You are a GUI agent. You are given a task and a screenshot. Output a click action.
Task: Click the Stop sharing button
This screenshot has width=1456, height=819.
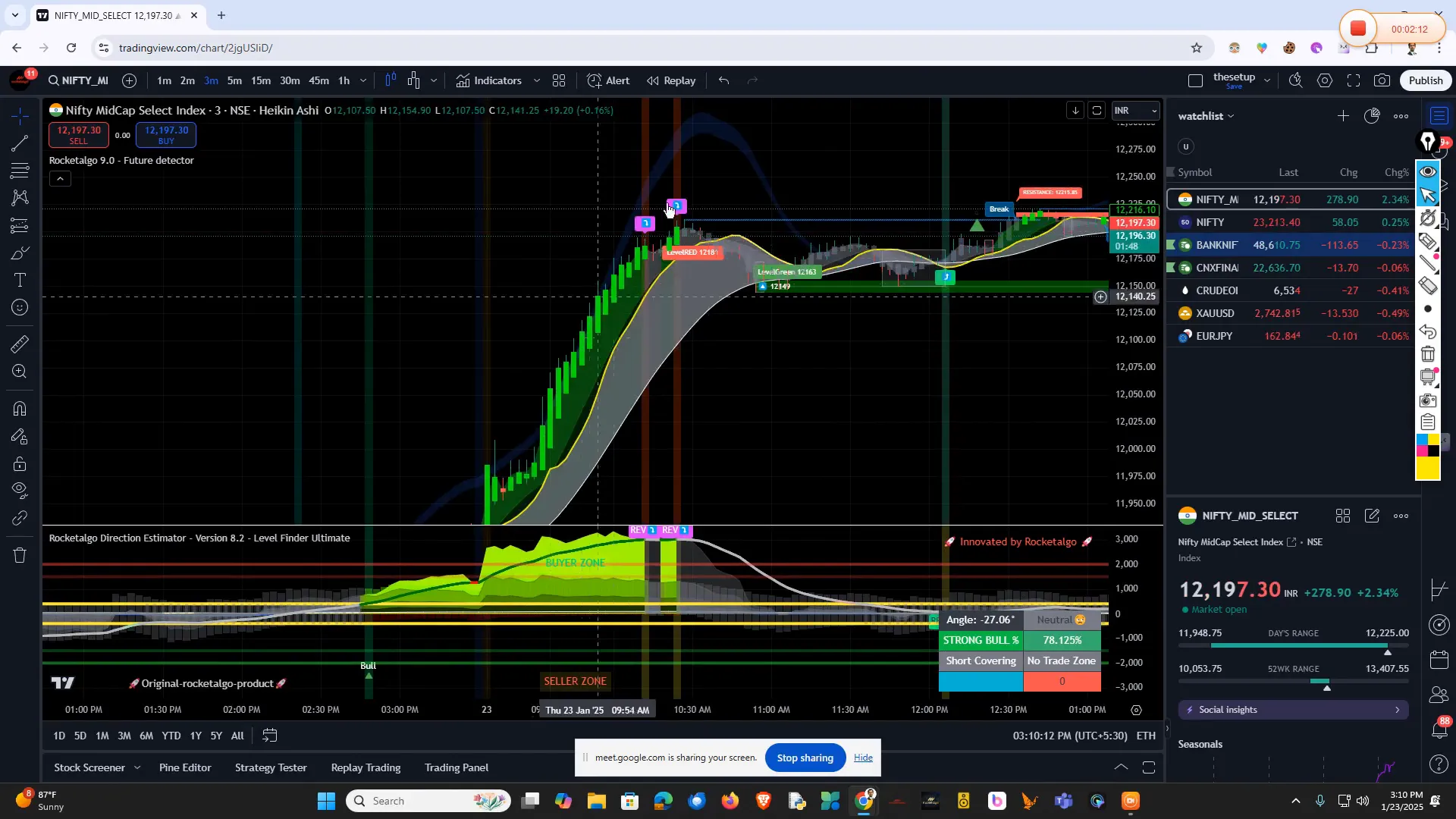pyautogui.click(x=805, y=758)
